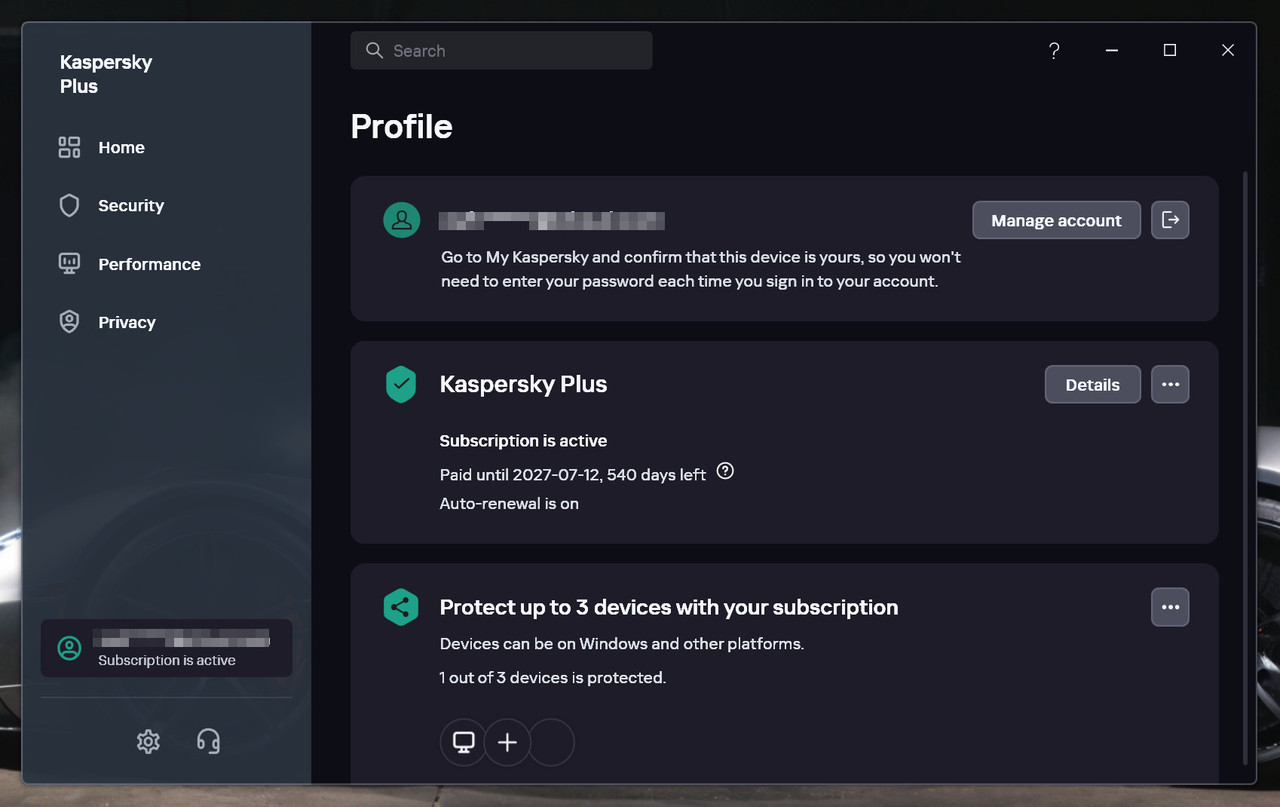Image resolution: width=1280 pixels, height=807 pixels.
Task: Click the sidebar account profile card
Action: tap(166, 648)
